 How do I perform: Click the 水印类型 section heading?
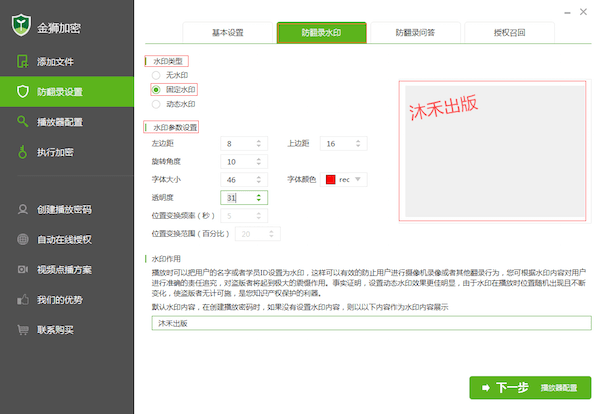168,61
